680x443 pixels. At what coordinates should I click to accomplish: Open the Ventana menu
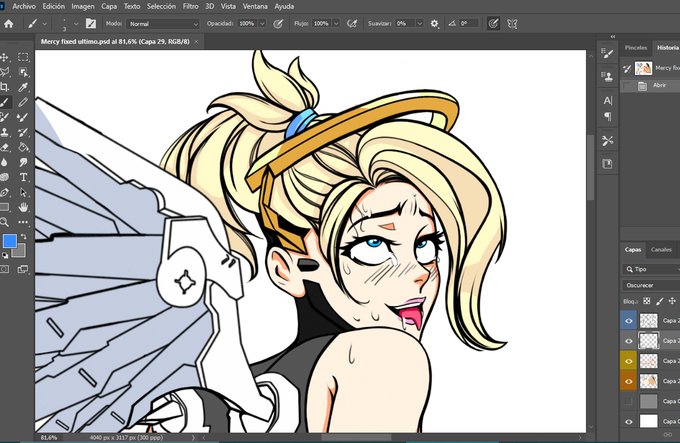255,7
